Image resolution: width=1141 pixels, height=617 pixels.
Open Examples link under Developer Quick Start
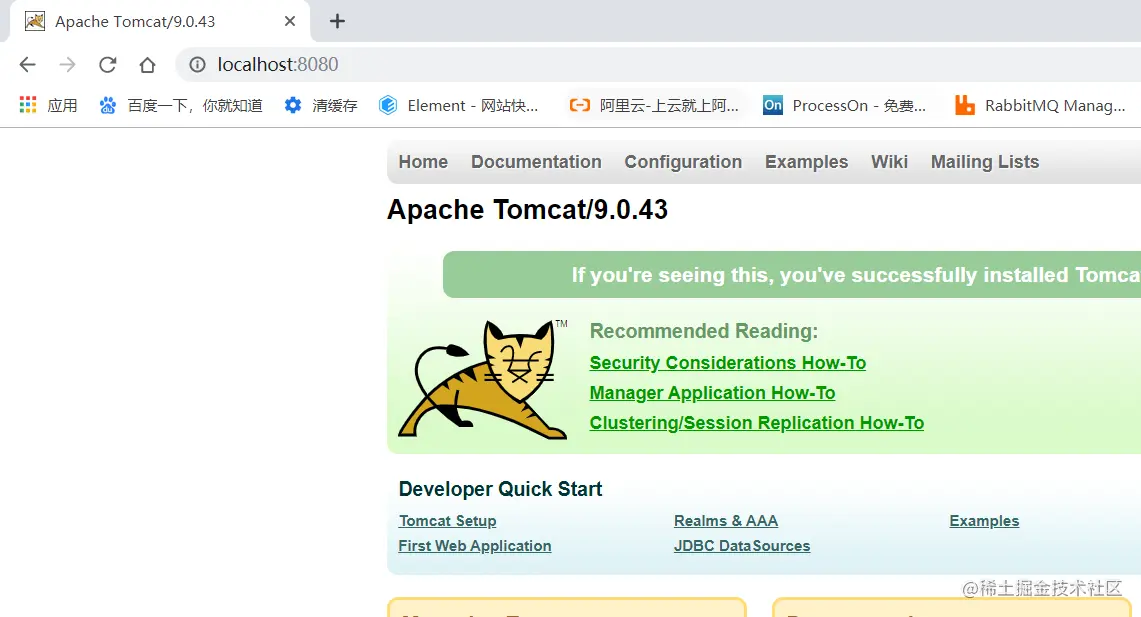click(x=984, y=521)
